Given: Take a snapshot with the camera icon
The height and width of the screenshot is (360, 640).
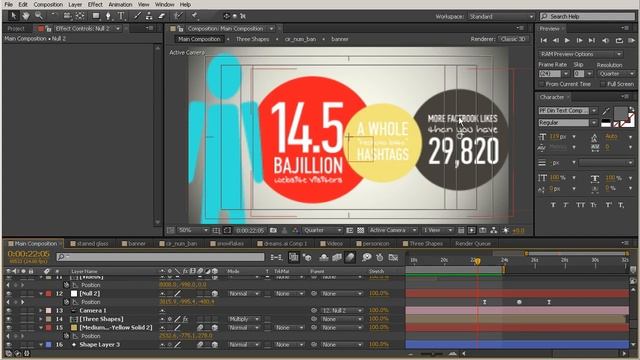Looking at the screenshot, I should coord(273,230).
